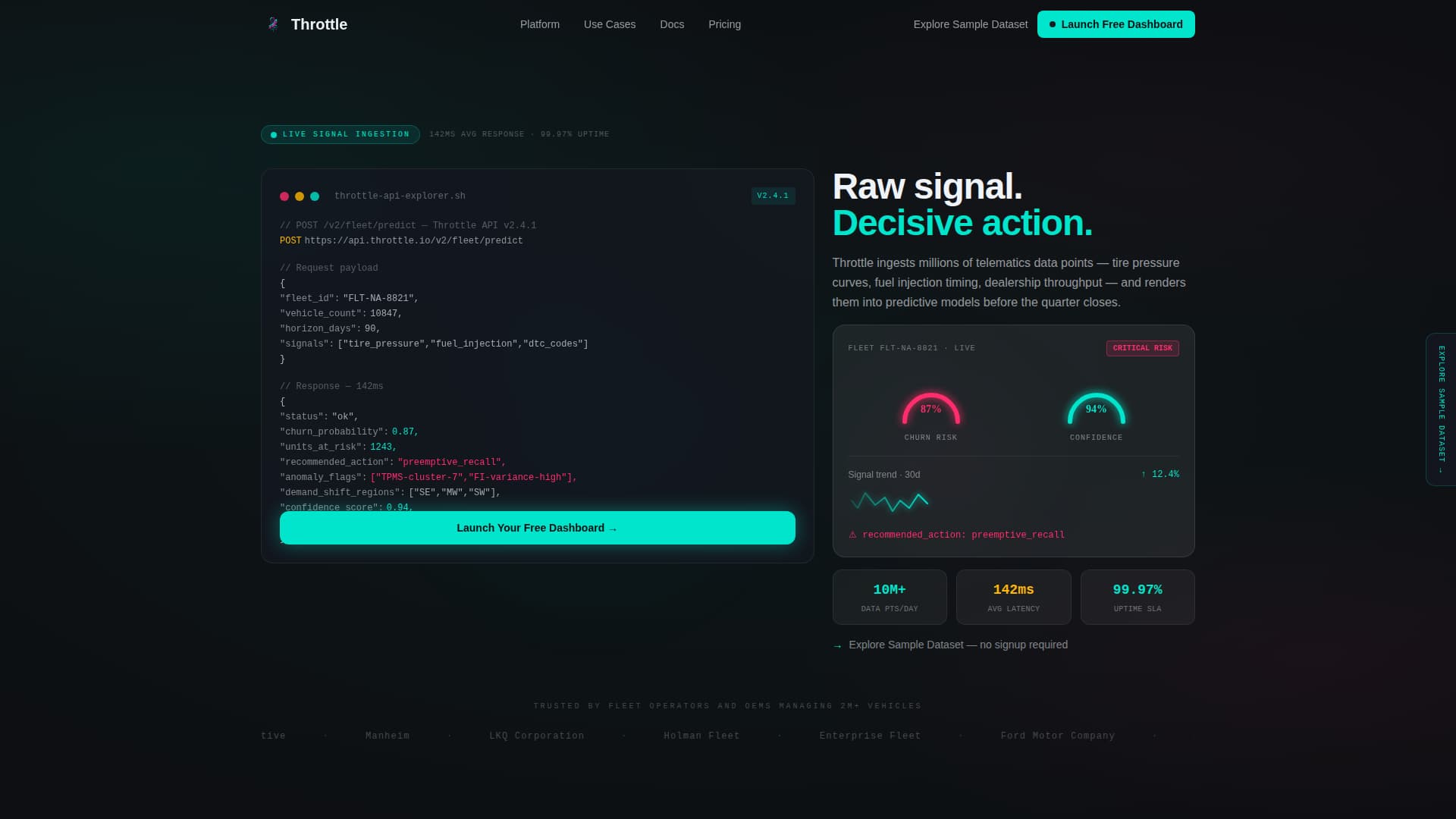Screen dimensions: 1456x819
Task: Click the LKQ Corporation logo text
Action: click(x=537, y=736)
